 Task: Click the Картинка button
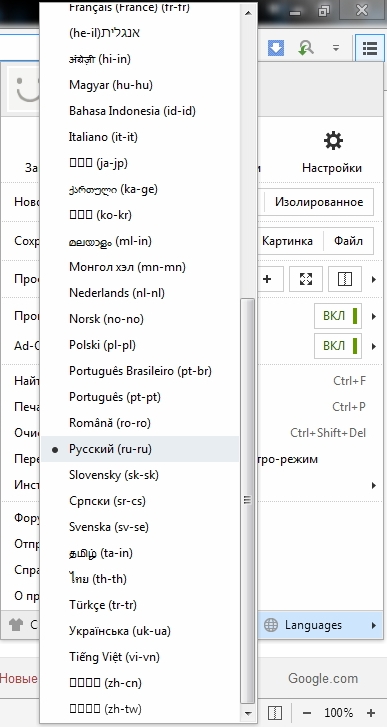(x=287, y=241)
